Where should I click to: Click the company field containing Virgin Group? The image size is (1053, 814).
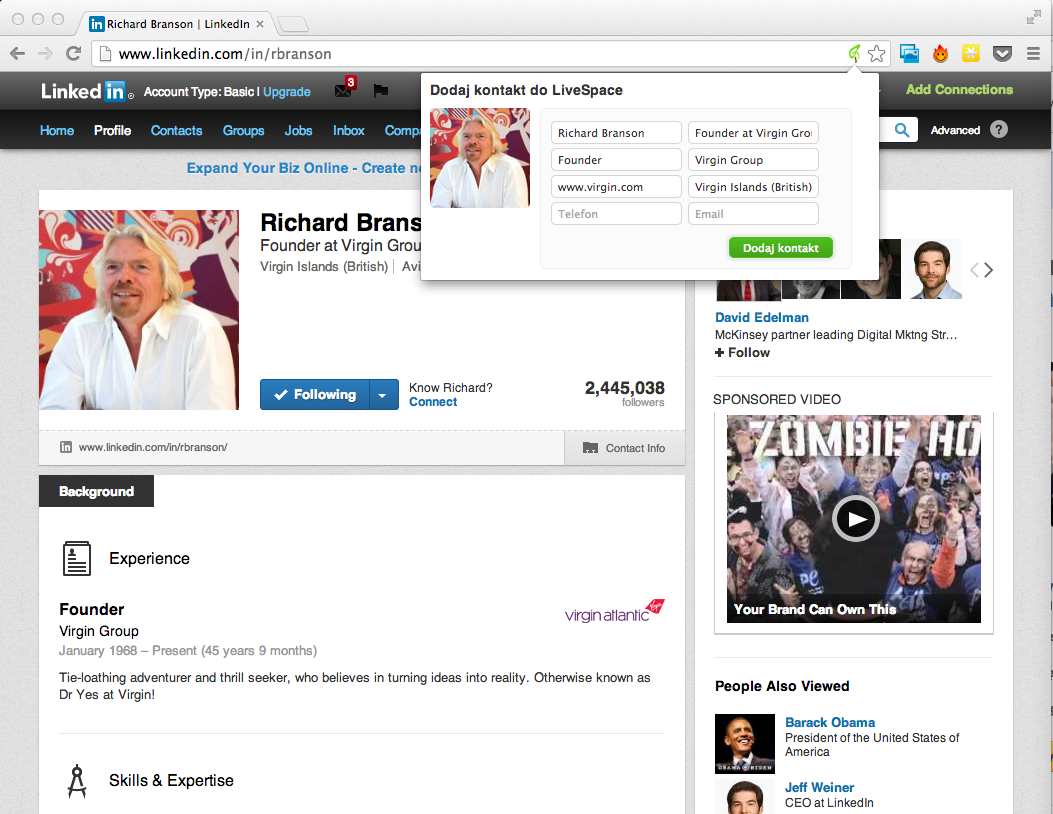(753, 160)
